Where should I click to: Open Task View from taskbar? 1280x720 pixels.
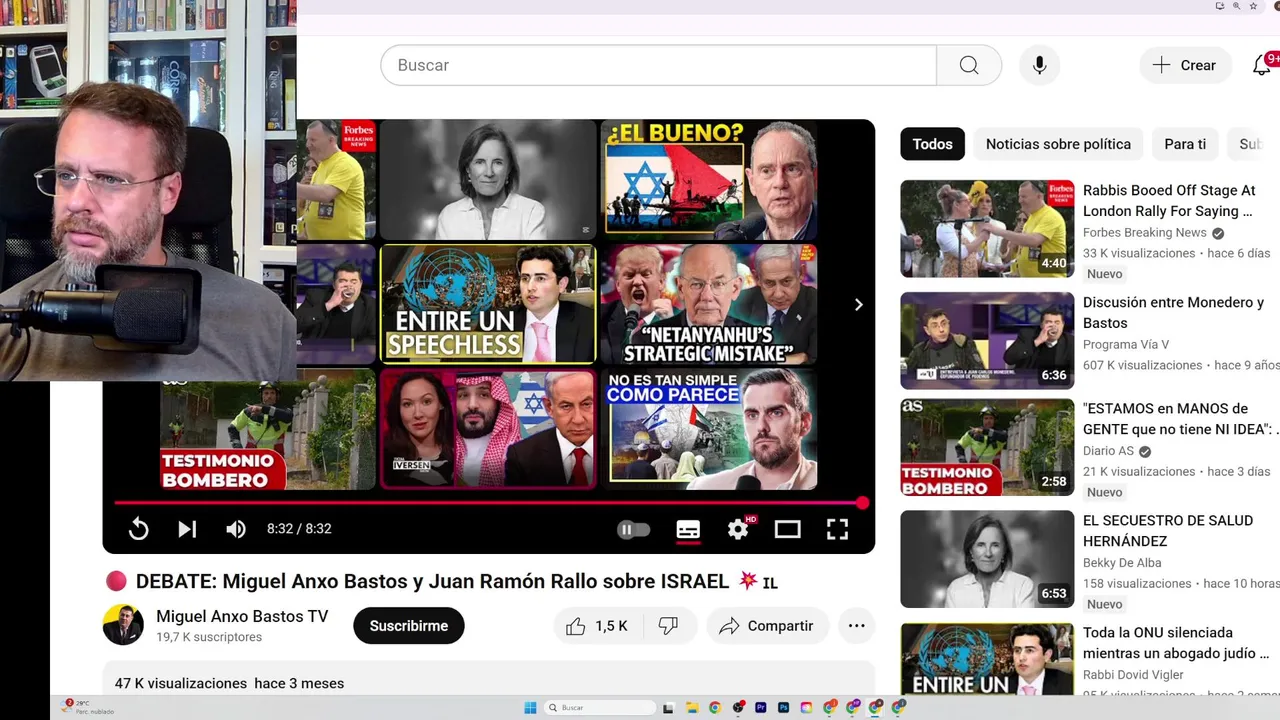668,708
